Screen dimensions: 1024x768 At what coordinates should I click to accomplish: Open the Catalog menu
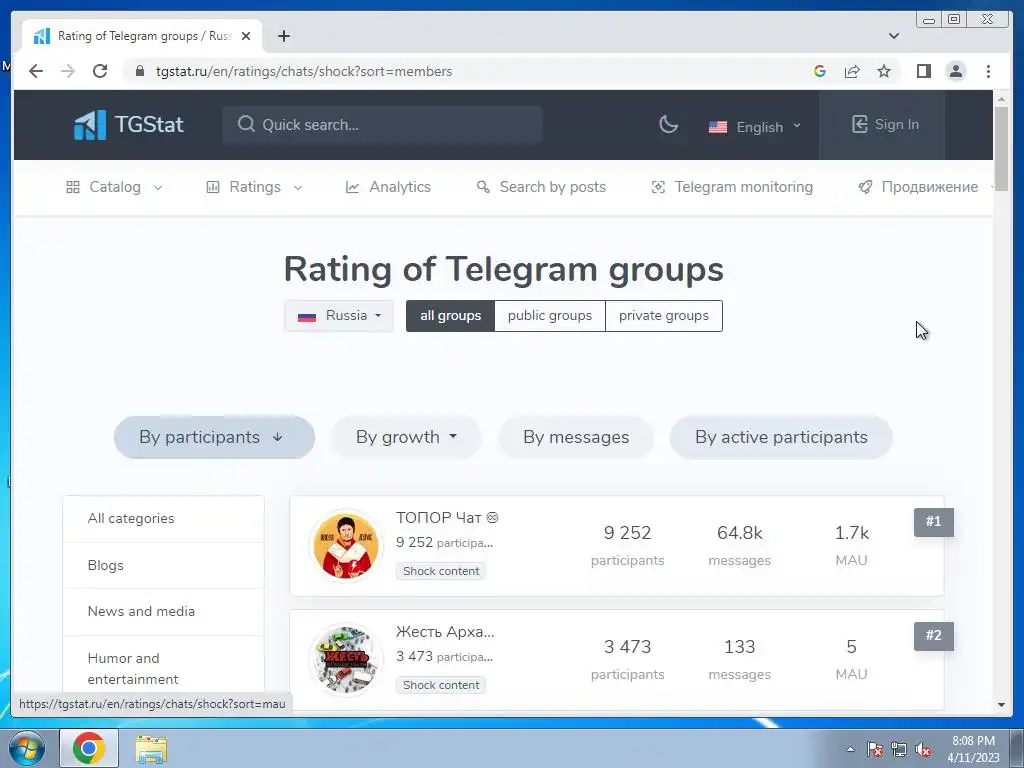114,187
